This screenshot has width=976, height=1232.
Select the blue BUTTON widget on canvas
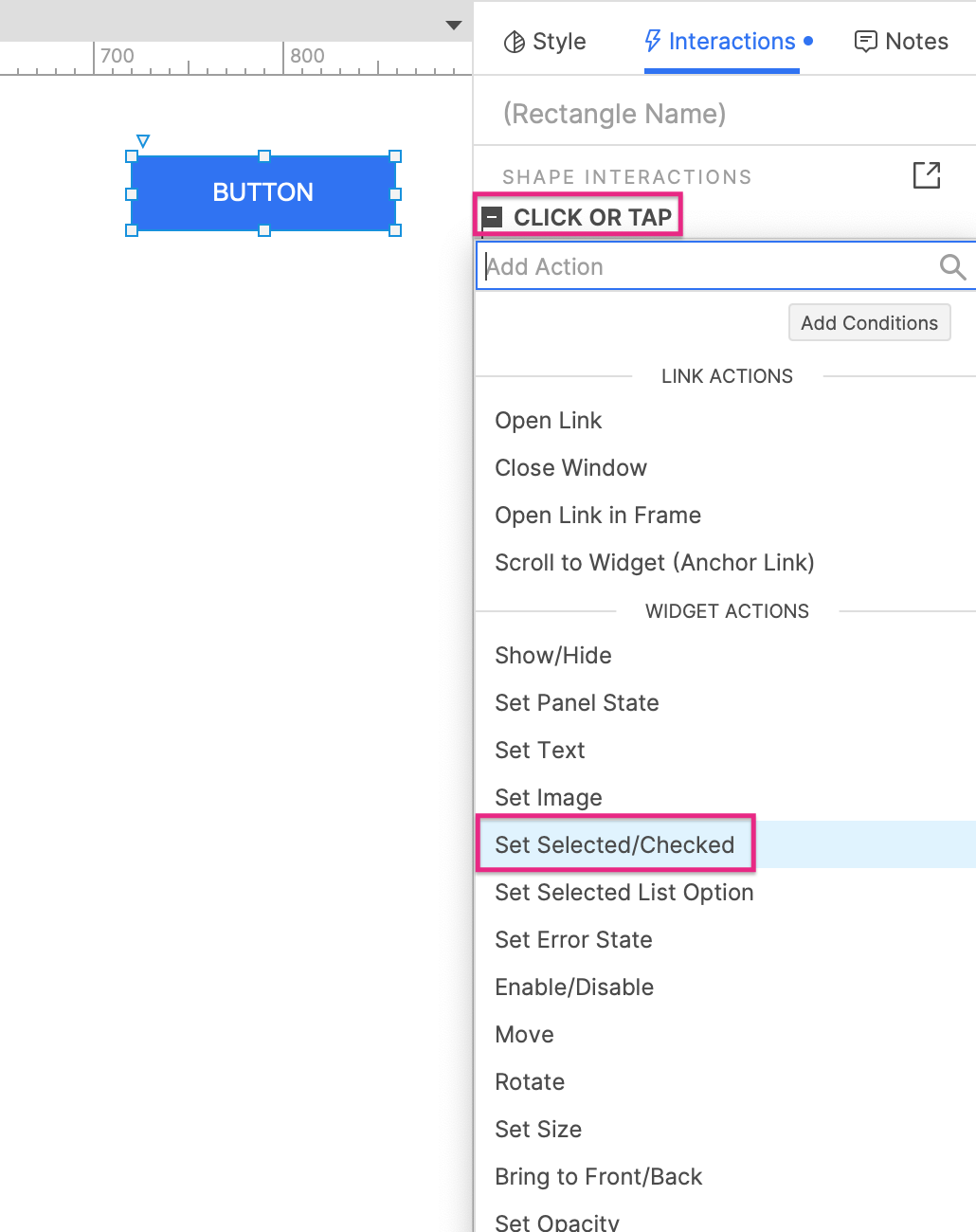pyautogui.click(x=263, y=193)
